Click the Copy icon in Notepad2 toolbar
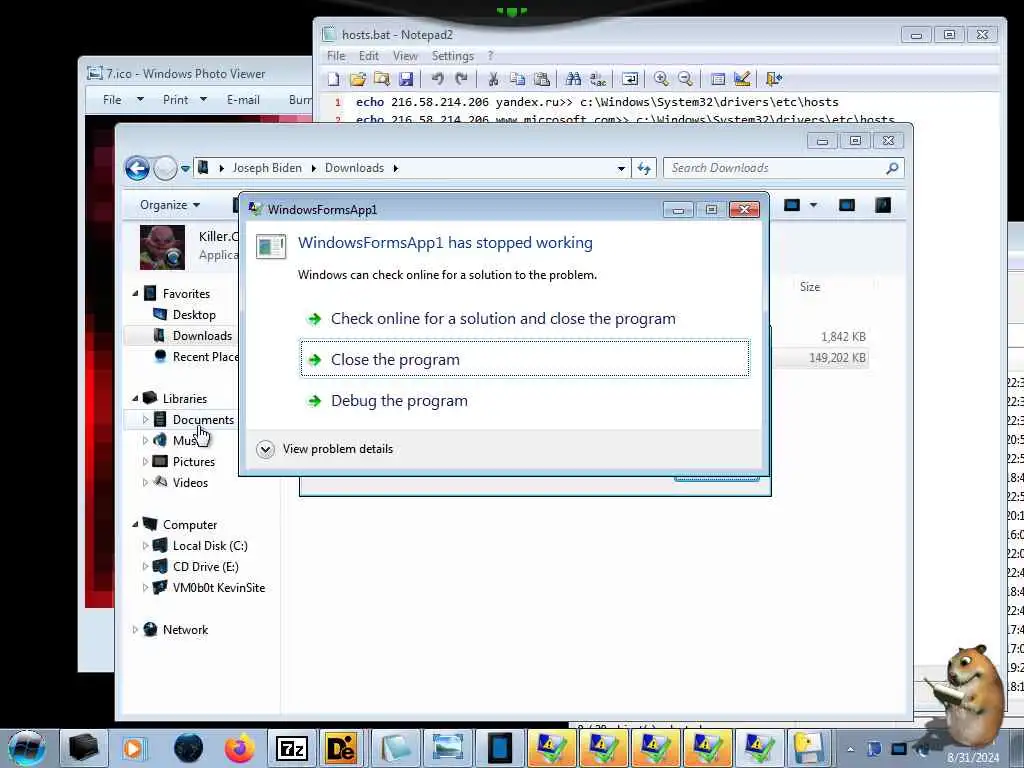This screenshot has height=768, width=1024. click(517, 79)
